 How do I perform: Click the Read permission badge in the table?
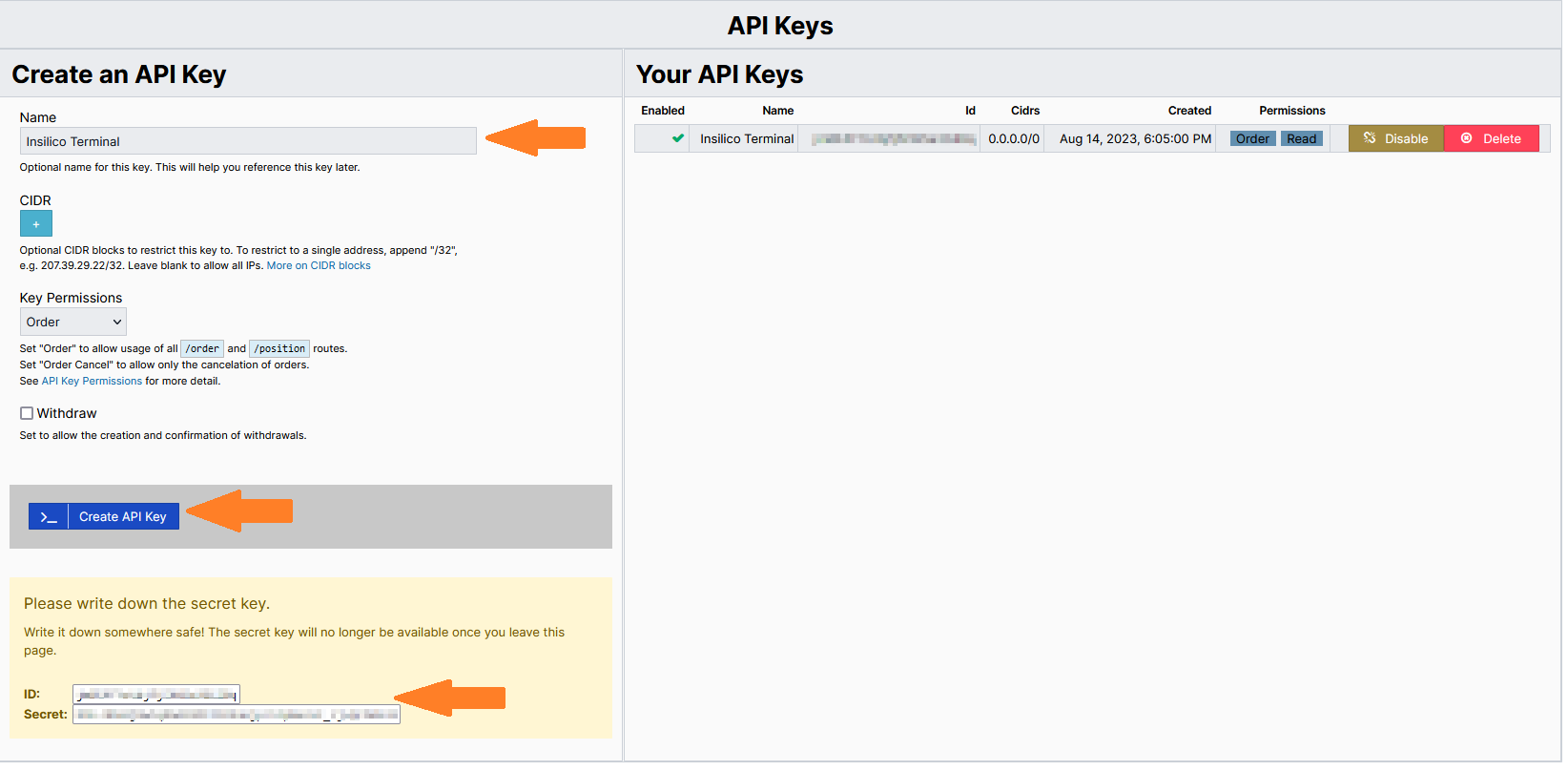coord(1301,139)
